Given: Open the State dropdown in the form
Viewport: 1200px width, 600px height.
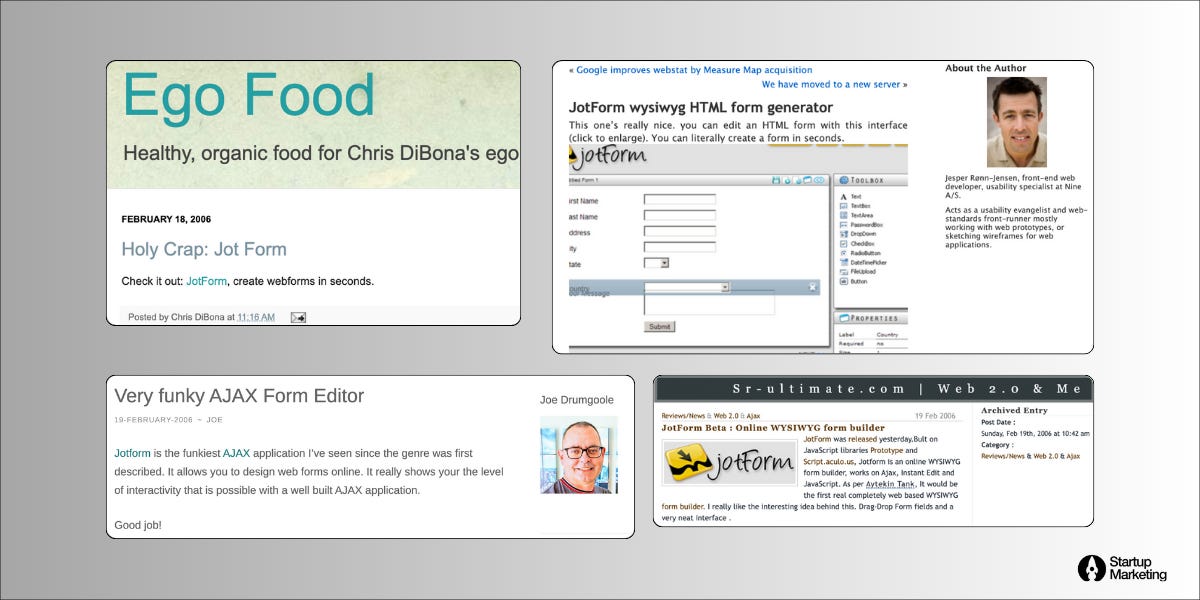Looking at the screenshot, I should tap(656, 263).
